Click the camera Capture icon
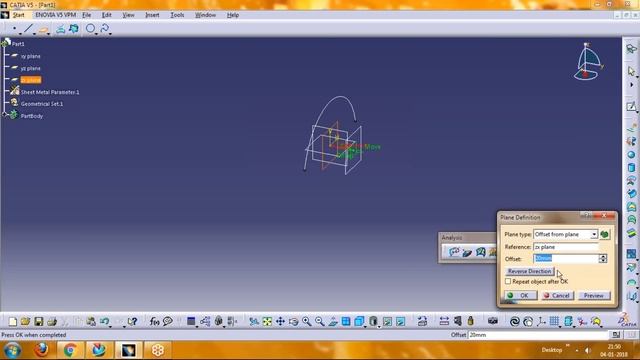This screenshot has height=360, width=640. (493, 321)
